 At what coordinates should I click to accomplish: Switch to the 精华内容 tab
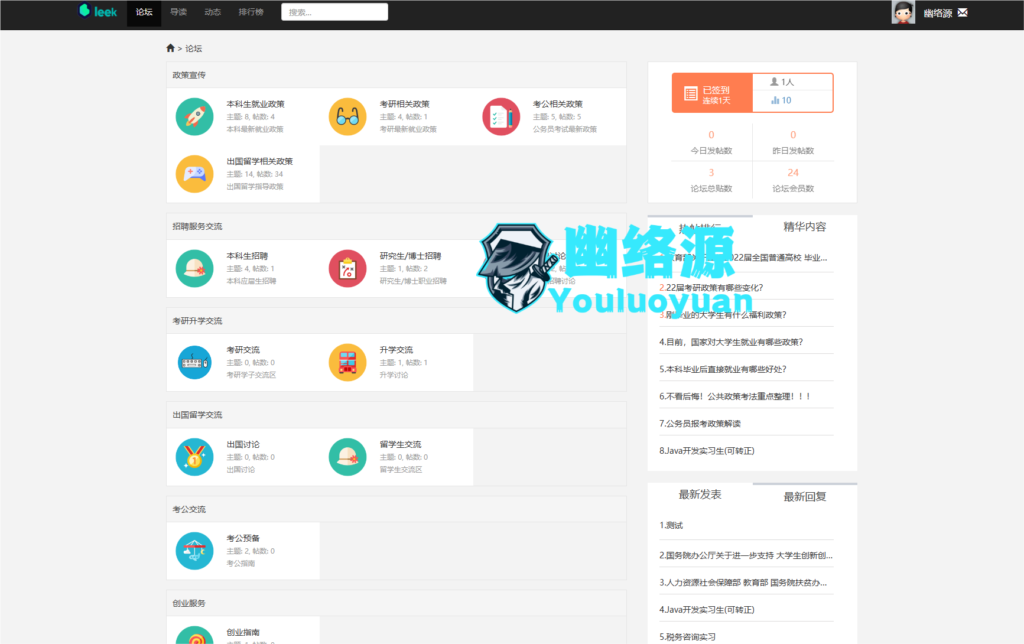pyautogui.click(x=805, y=227)
